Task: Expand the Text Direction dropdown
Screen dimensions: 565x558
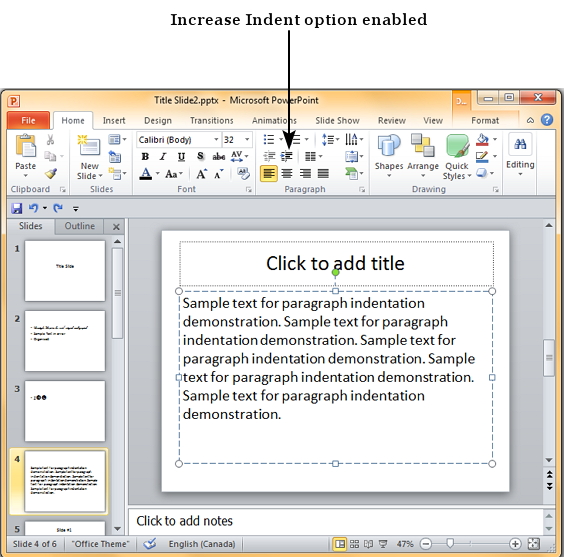Action: 361,139
